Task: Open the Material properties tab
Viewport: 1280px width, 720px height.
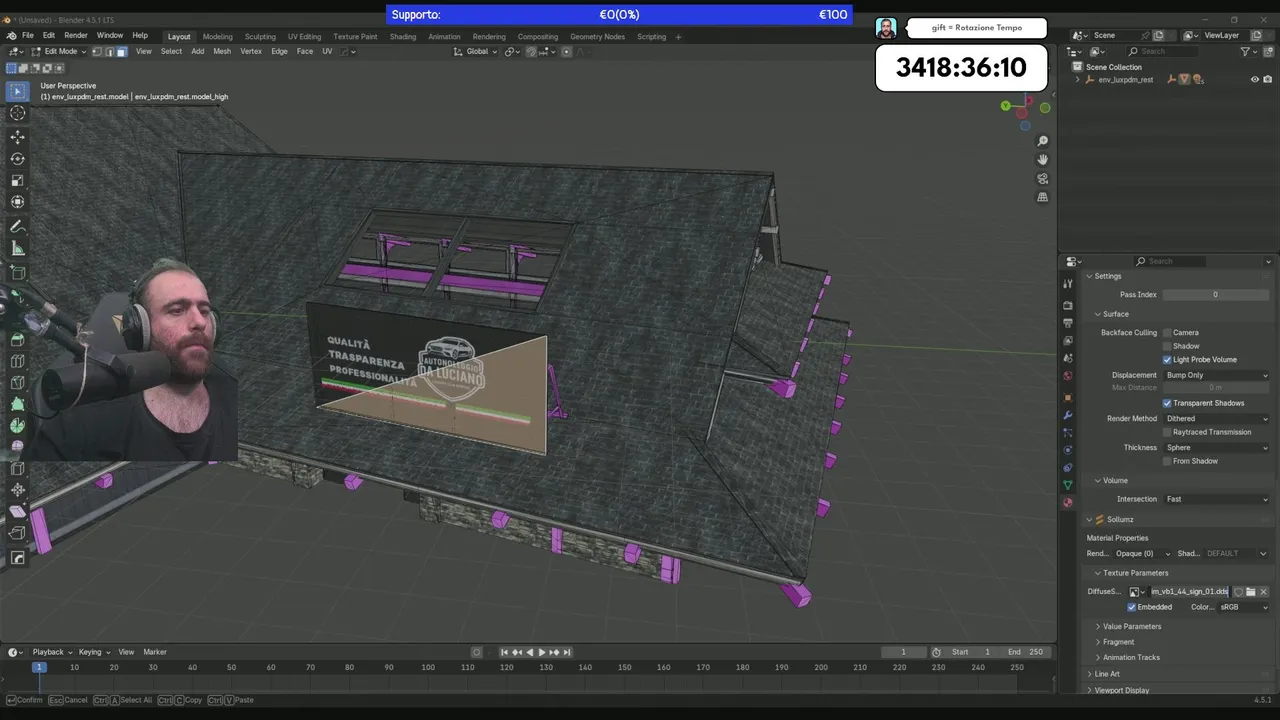Action: click(x=1068, y=503)
